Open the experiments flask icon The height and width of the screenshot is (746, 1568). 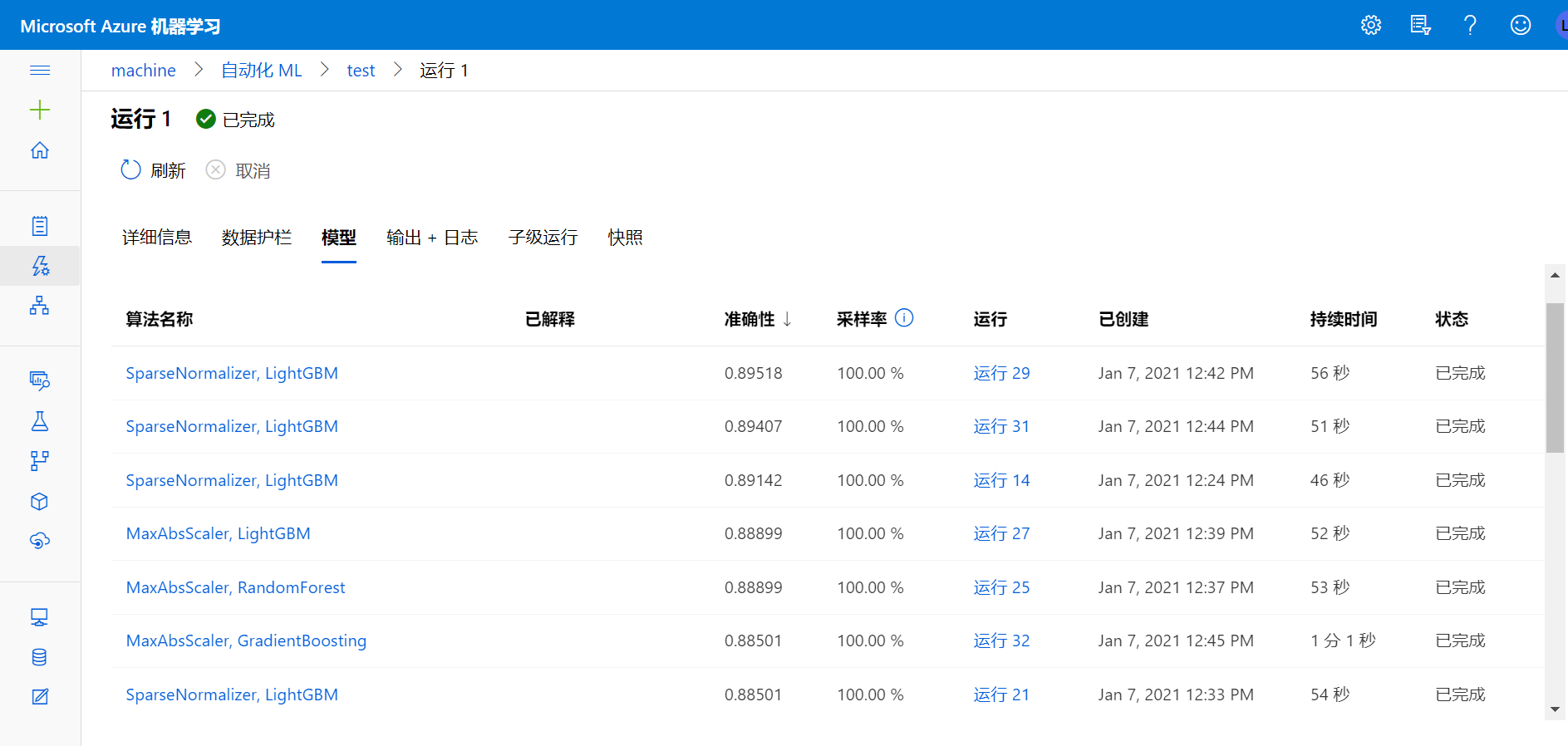[x=40, y=421]
